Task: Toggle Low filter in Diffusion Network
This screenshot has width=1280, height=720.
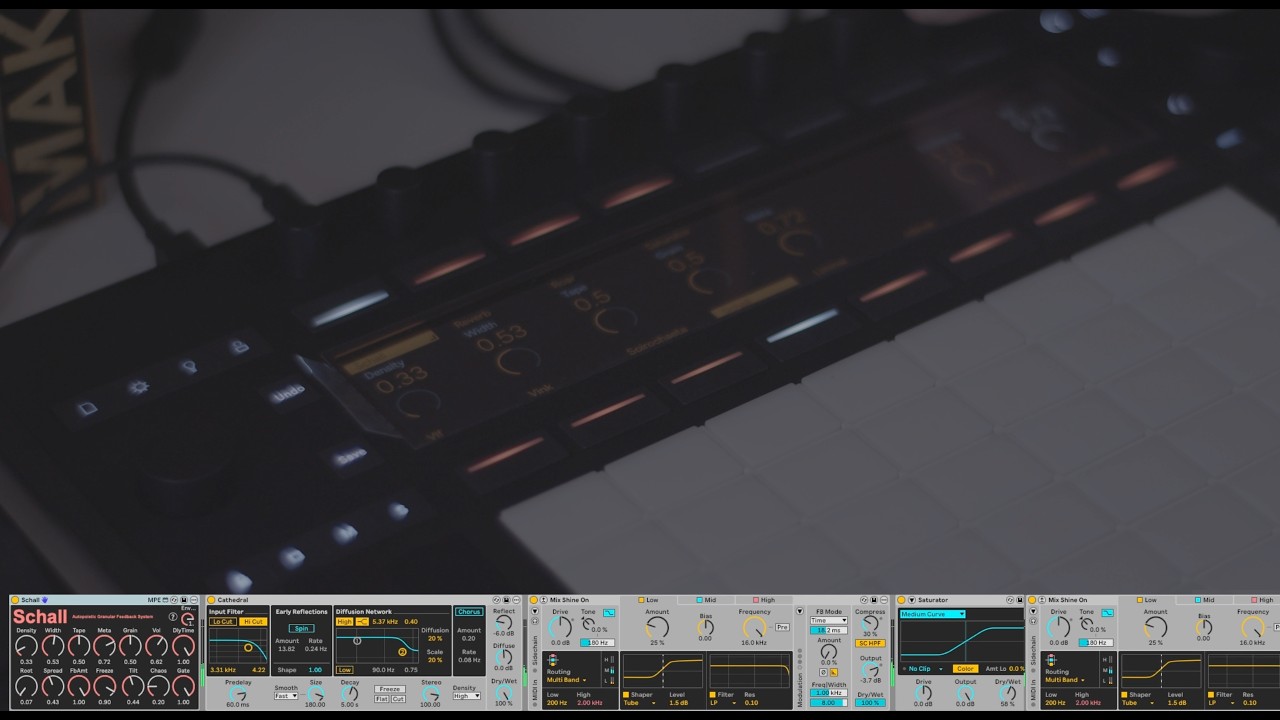Action: coord(343,670)
